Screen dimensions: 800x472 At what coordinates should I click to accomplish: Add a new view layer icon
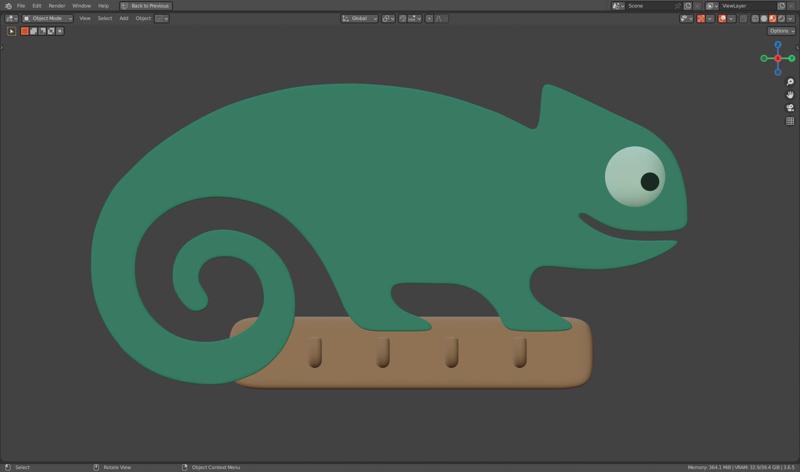tap(781, 6)
